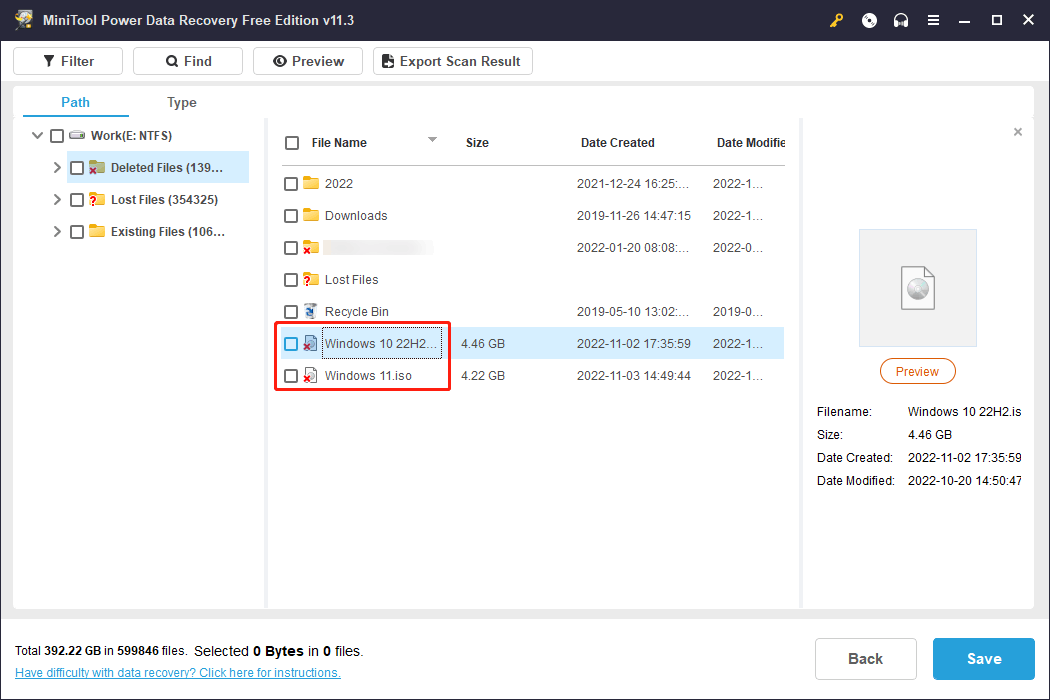
Task: Click the Back button
Action: (865, 658)
